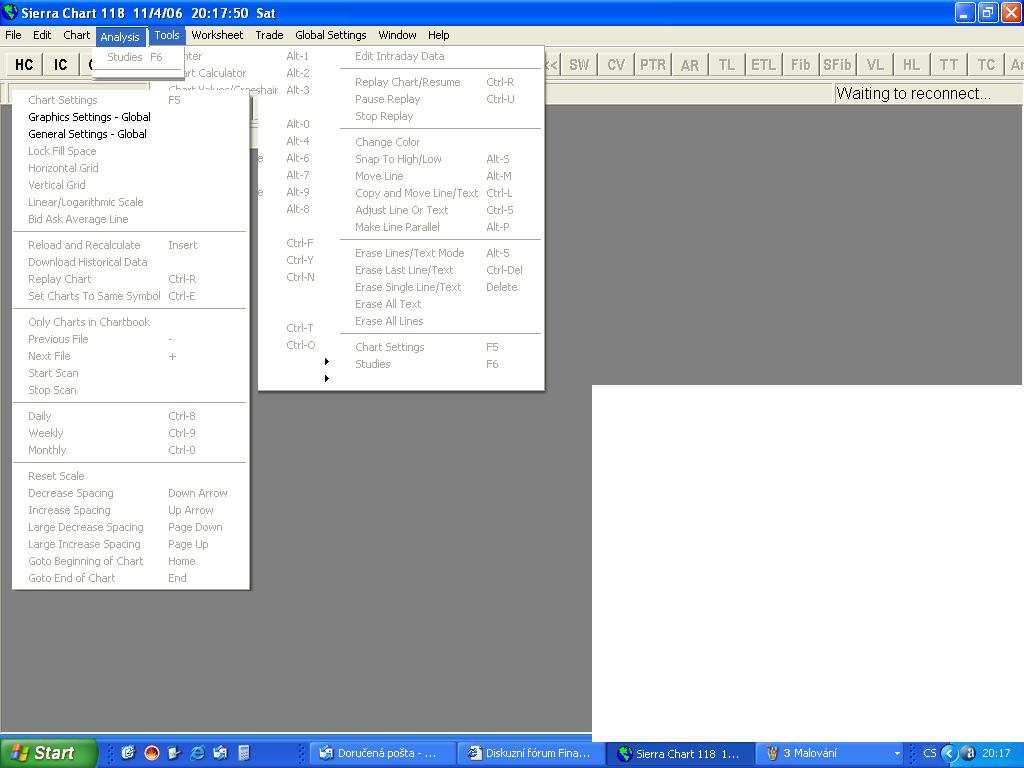Show hidden tray icons chevron
This screenshot has width=1024, height=768.
949,753
